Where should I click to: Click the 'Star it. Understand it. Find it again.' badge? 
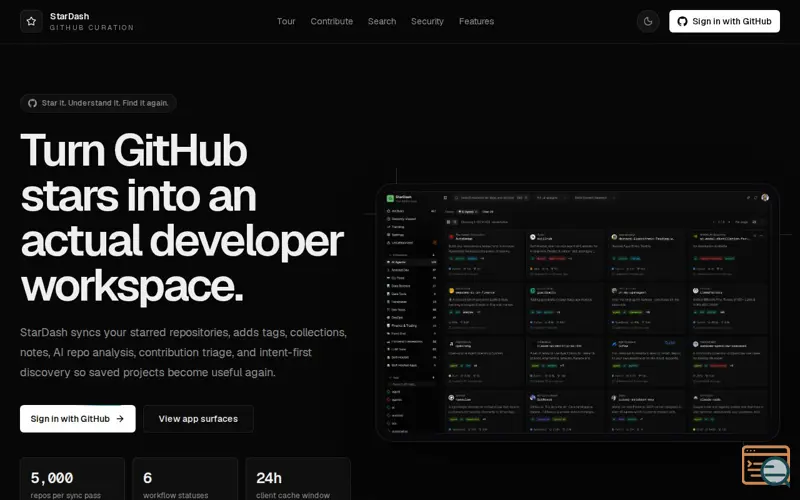pos(98,103)
